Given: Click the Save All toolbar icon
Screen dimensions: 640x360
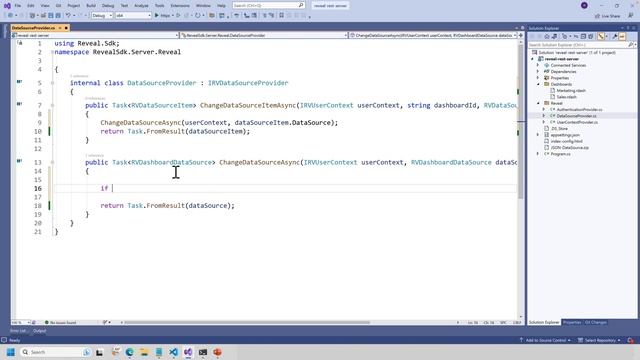Looking at the screenshot, I should coord(58,16).
